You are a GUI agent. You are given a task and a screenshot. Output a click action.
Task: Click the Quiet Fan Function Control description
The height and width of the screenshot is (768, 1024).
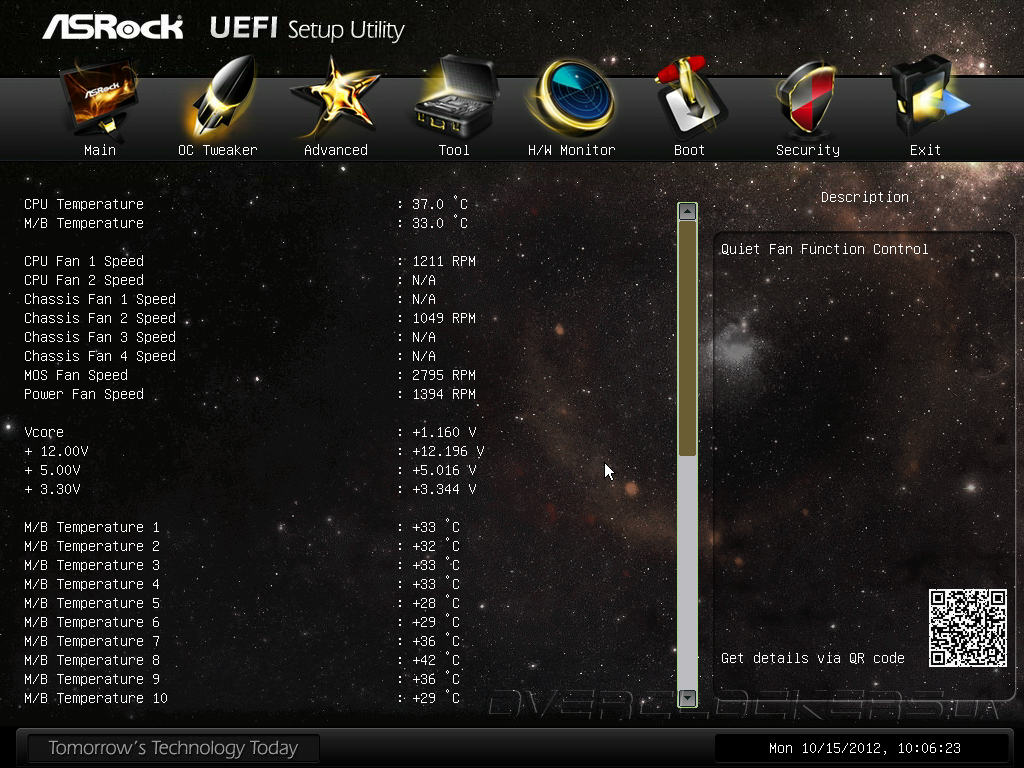(x=824, y=249)
